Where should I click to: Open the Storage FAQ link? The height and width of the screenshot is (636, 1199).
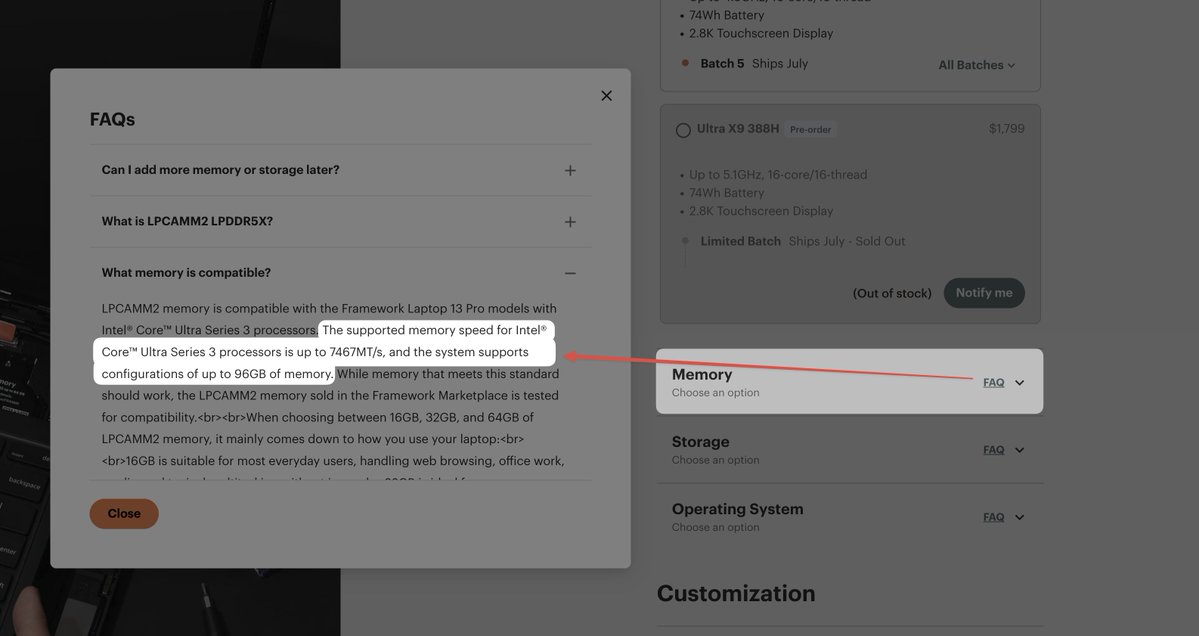pos(993,449)
